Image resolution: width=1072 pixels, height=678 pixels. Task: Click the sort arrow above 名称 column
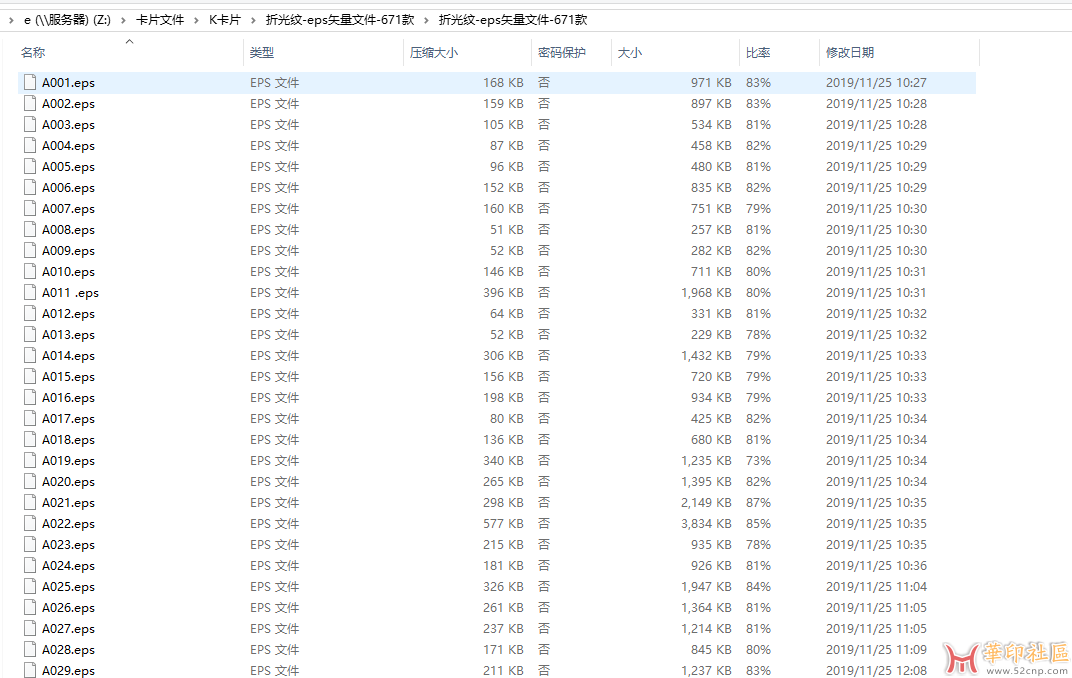[129, 41]
